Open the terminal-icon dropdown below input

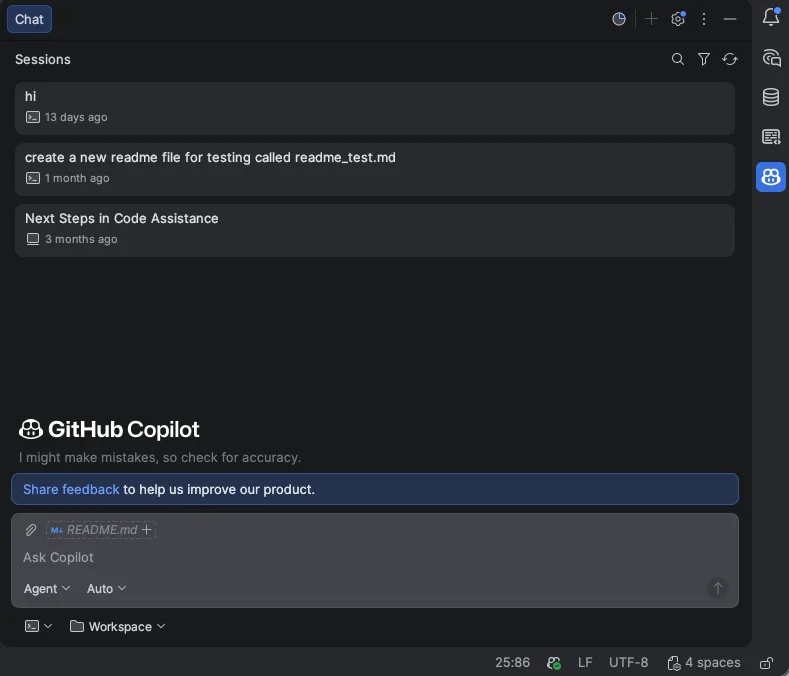point(38,626)
